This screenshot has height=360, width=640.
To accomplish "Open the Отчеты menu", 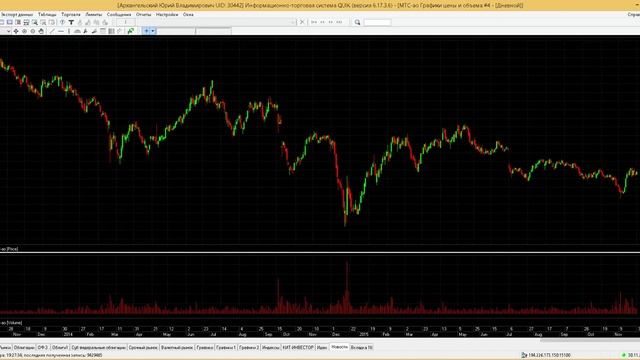I will point(143,14).
